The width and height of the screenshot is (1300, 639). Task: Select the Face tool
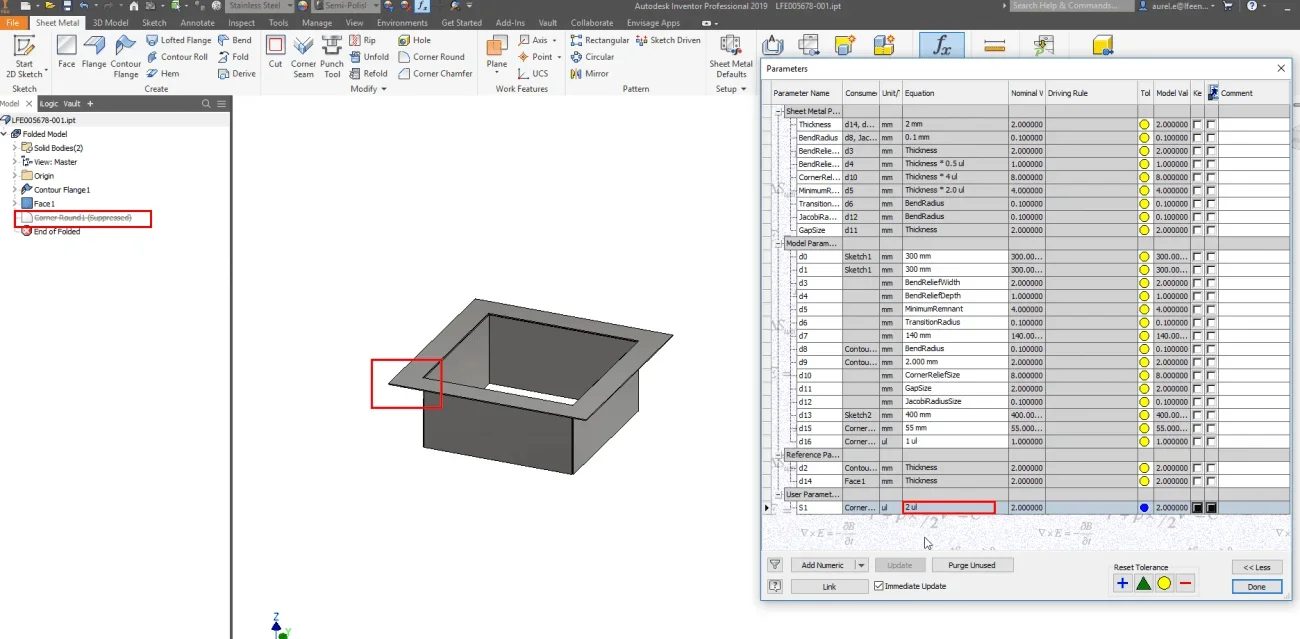(x=66, y=54)
